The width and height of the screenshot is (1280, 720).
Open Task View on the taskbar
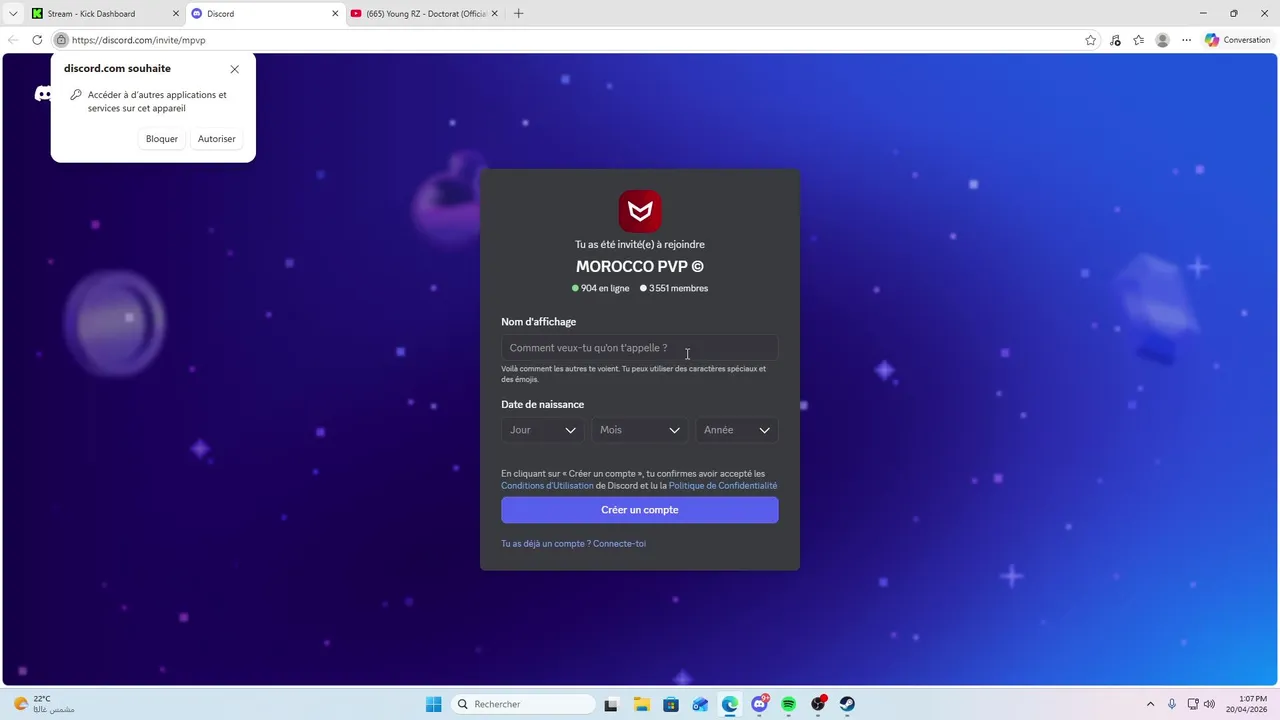tap(611, 704)
